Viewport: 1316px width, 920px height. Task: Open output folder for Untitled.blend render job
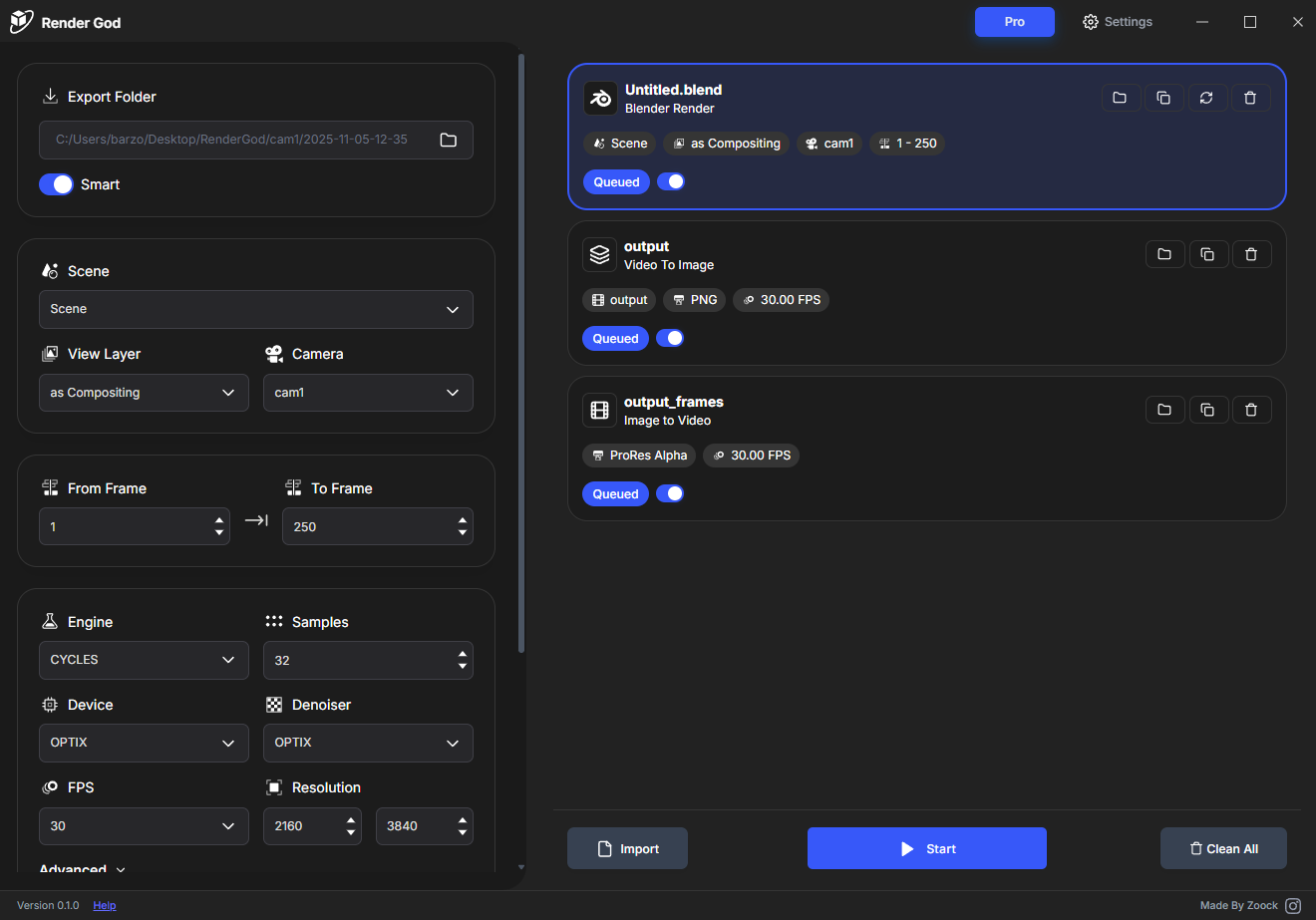(x=1121, y=97)
